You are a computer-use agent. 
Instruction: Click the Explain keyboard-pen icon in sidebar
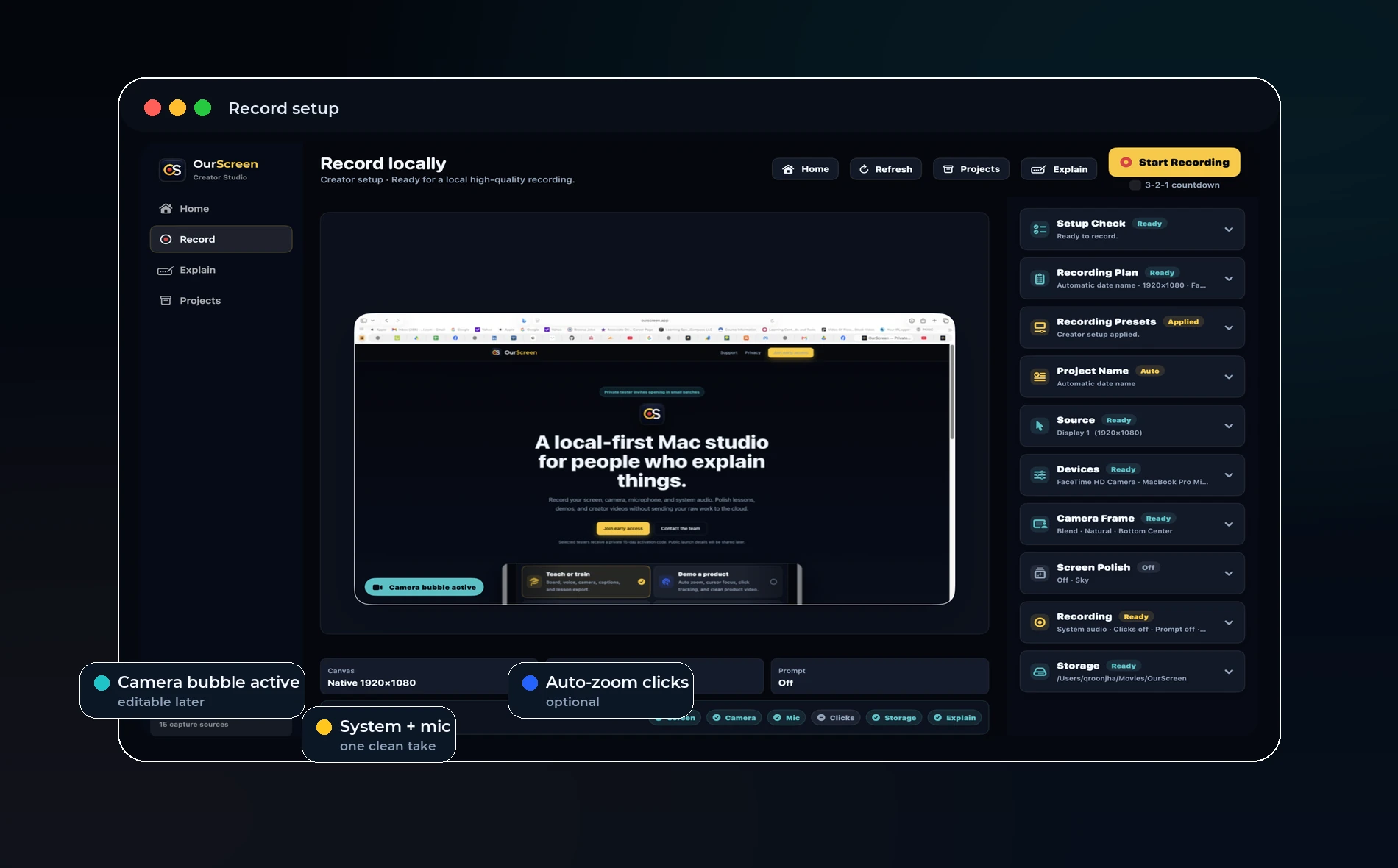(166, 271)
